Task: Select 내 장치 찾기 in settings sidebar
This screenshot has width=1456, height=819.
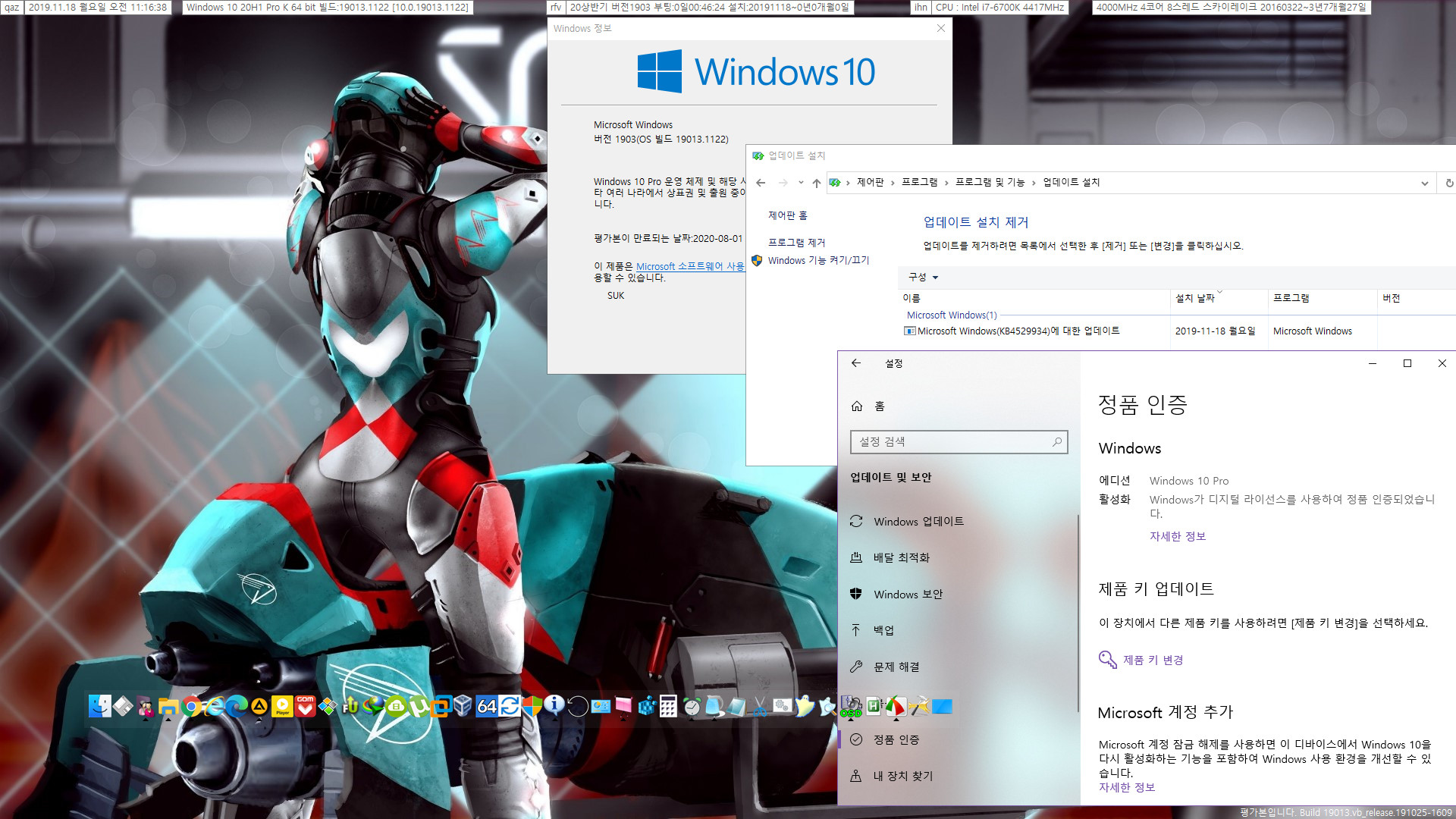Action: [x=959, y=776]
